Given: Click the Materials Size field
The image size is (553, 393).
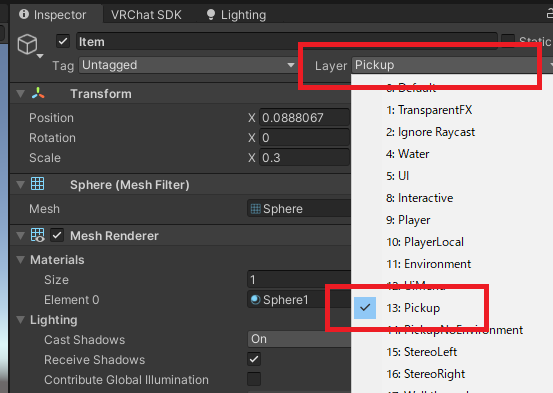Looking at the screenshot, I should pyautogui.click(x=299, y=280).
